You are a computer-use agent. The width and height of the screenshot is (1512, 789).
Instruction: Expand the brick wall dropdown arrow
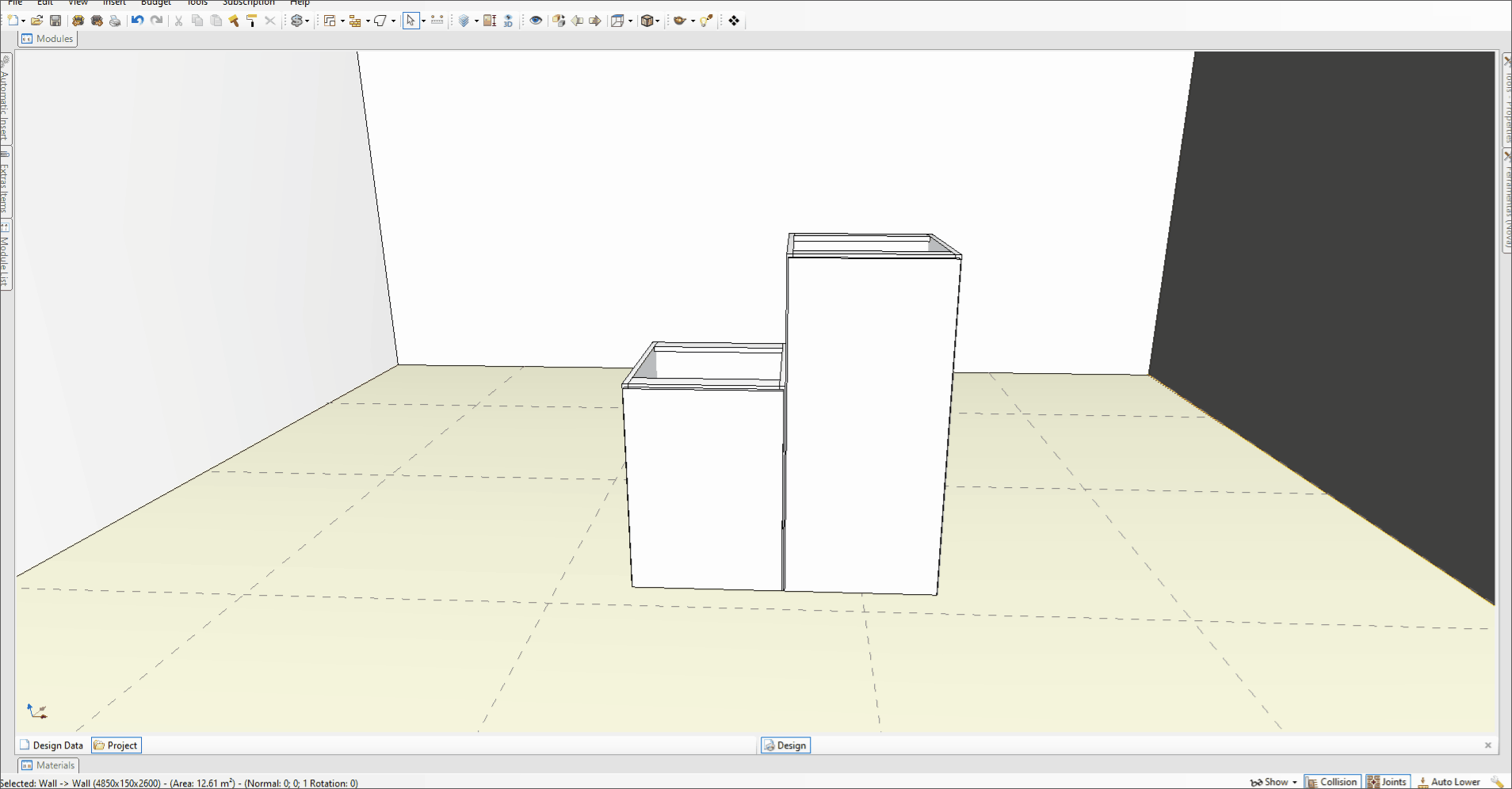[368, 21]
